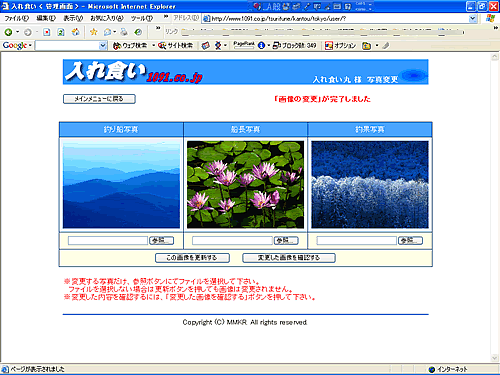Image resolution: width=500 pixels, height=375 pixels.
Task: Click the Copyright (C) MMKR footer text
Action: click(245, 322)
